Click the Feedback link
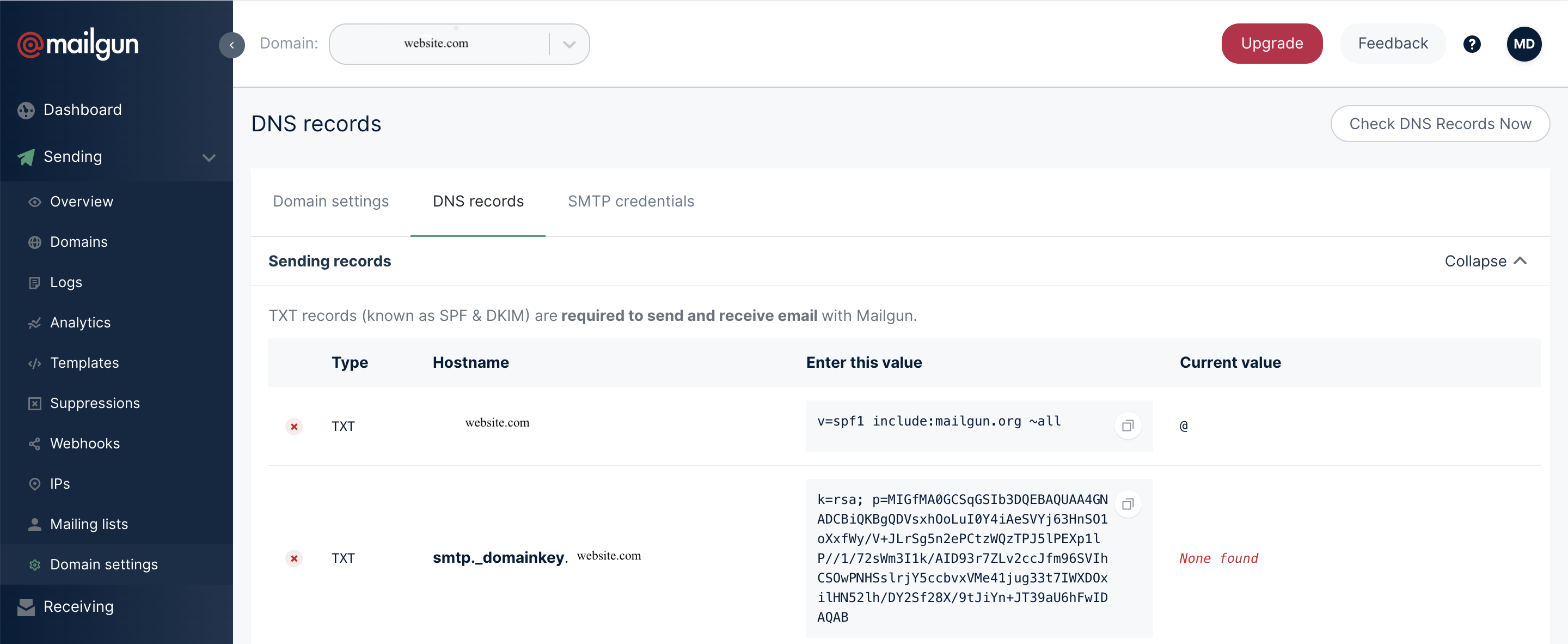This screenshot has height=644, width=1568. 1392,42
